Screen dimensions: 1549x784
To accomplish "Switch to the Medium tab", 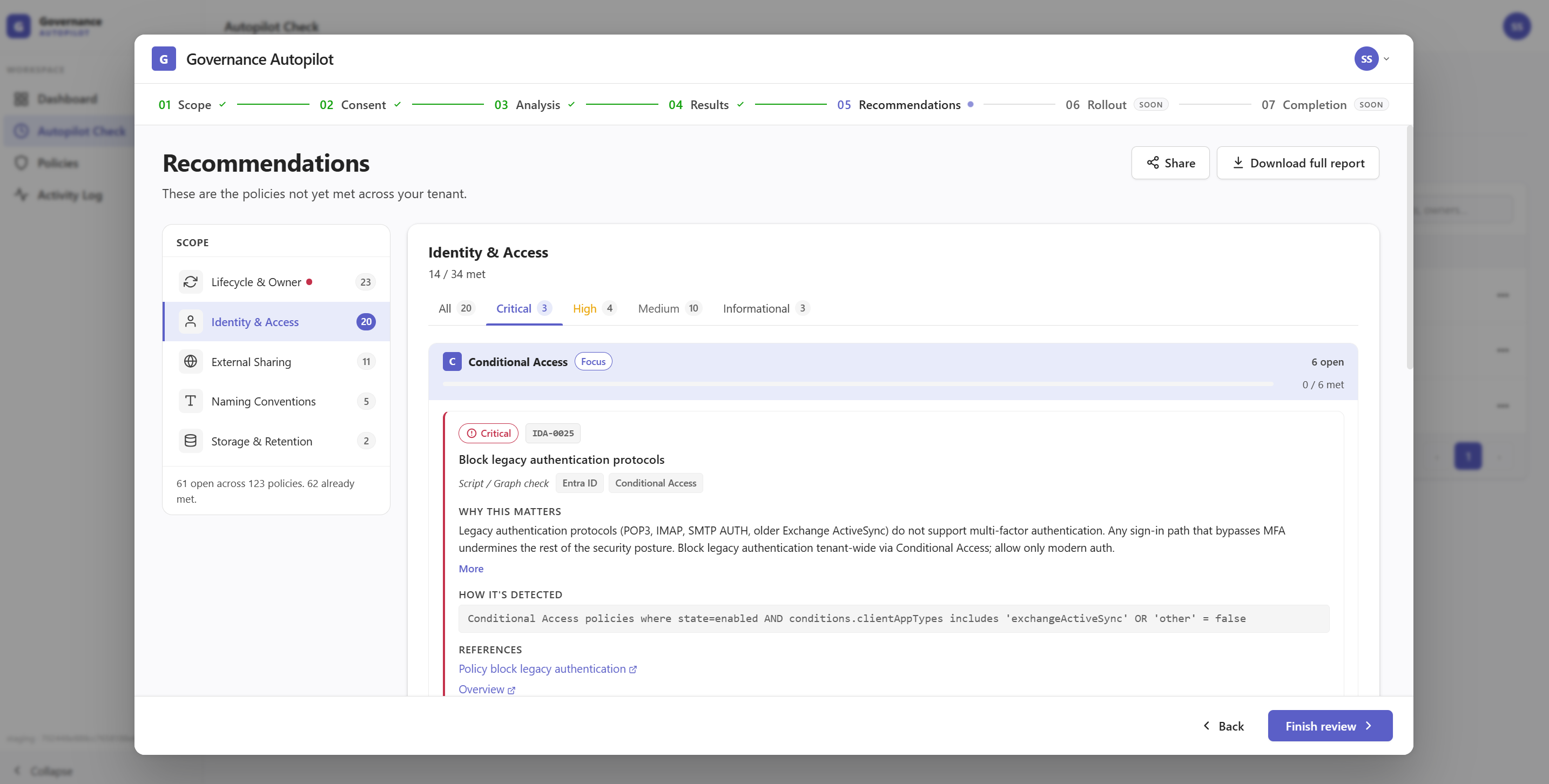I will (669, 308).
